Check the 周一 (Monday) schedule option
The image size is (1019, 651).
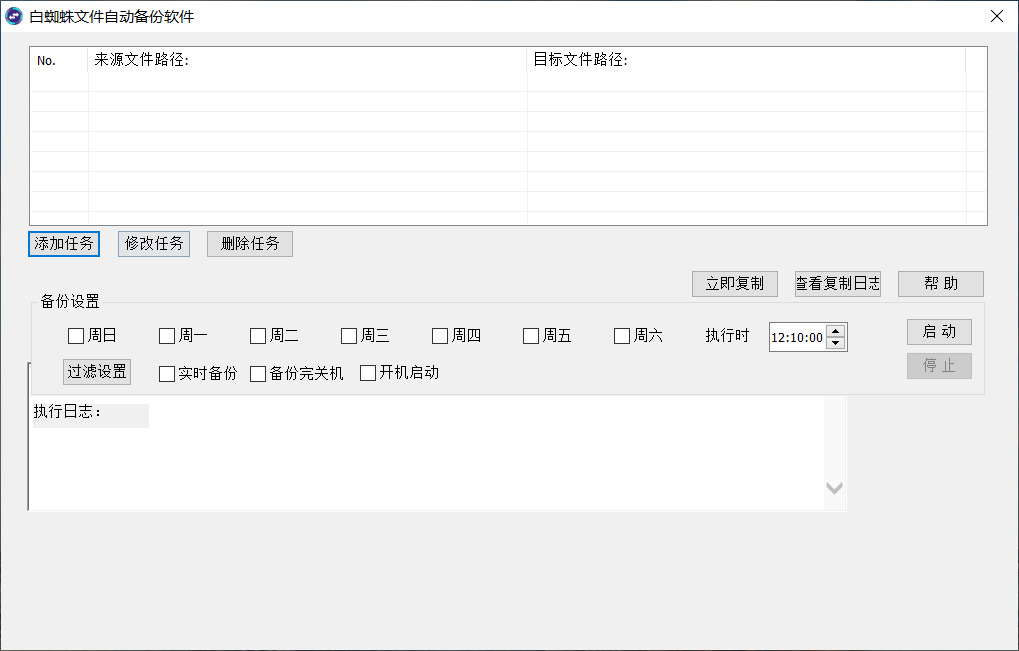tap(166, 336)
